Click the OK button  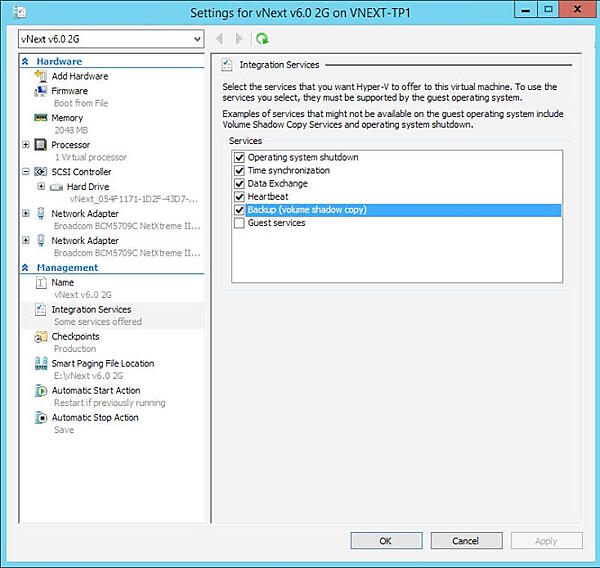tap(385, 541)
